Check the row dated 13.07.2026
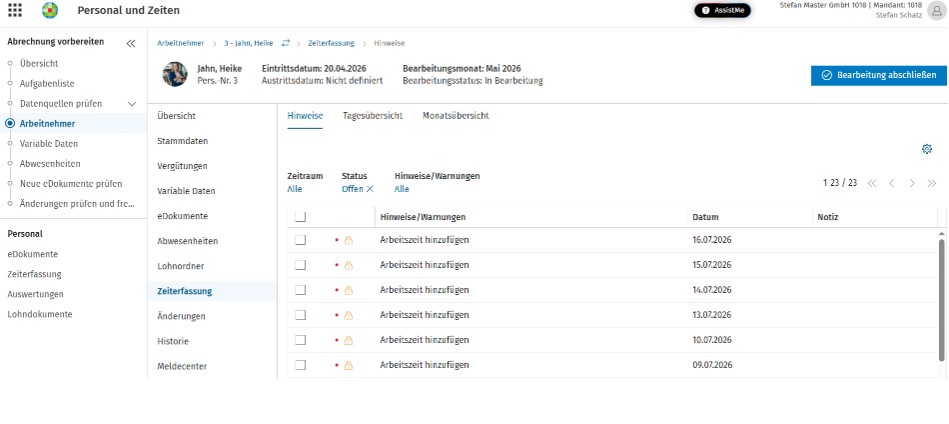This screenshot has width=949, height=424. [300, 315]
